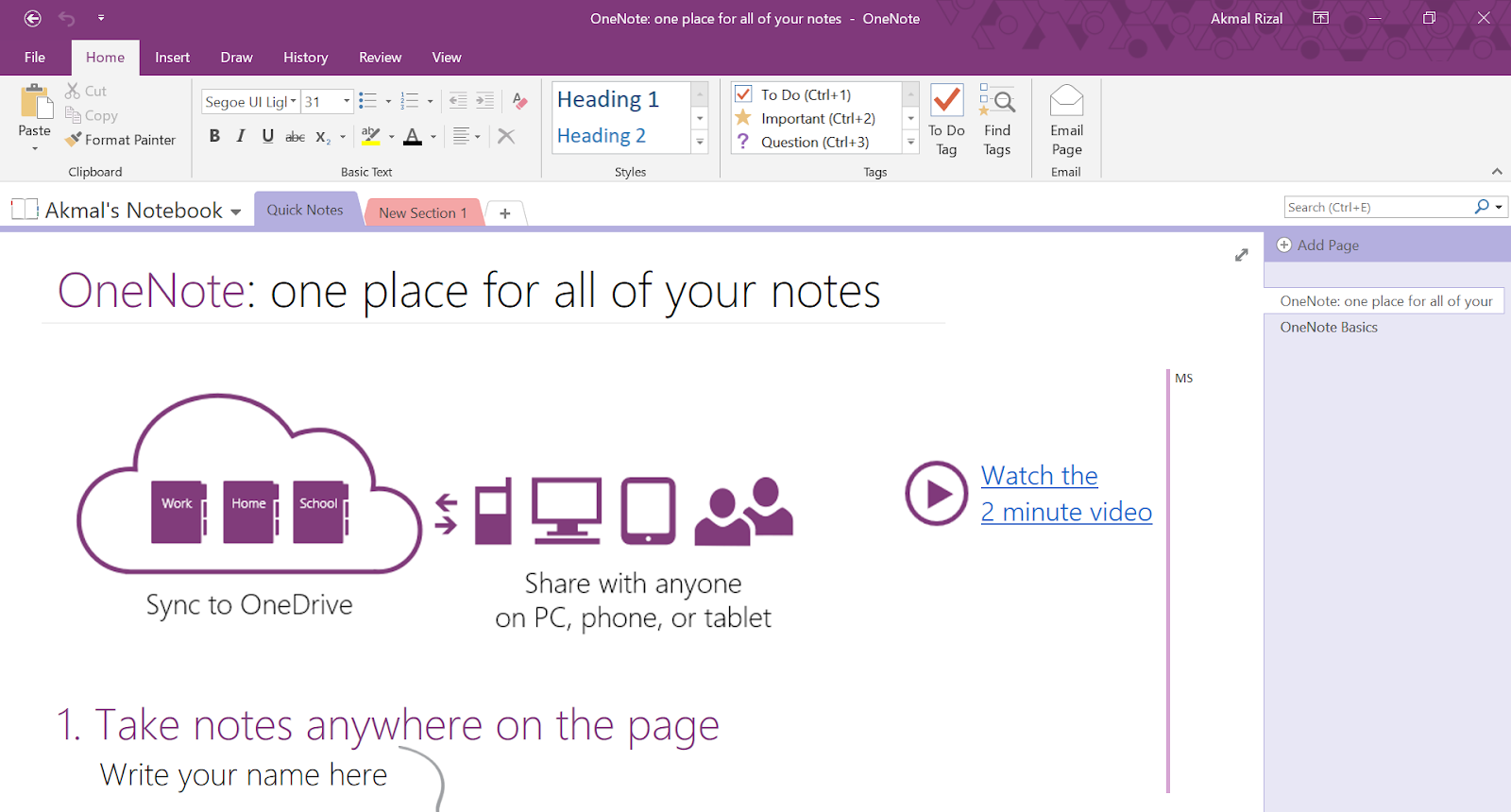The height and width of the screenshot is (812, 1511).
Task: Click the page title 'OneNote: one place for all of your notes'
Action: [469, 291]
